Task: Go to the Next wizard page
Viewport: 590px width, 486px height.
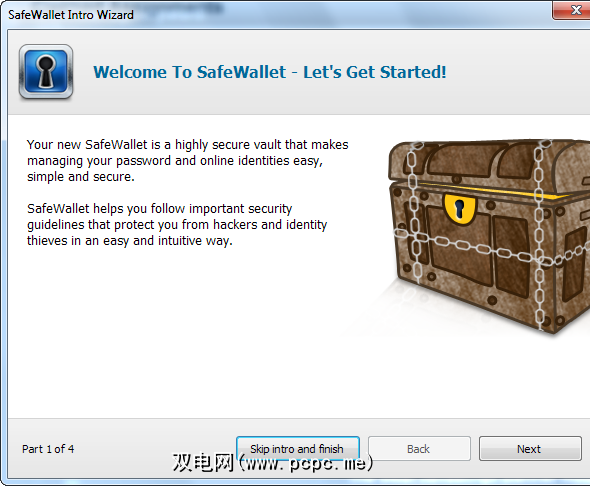Action: 530,448
